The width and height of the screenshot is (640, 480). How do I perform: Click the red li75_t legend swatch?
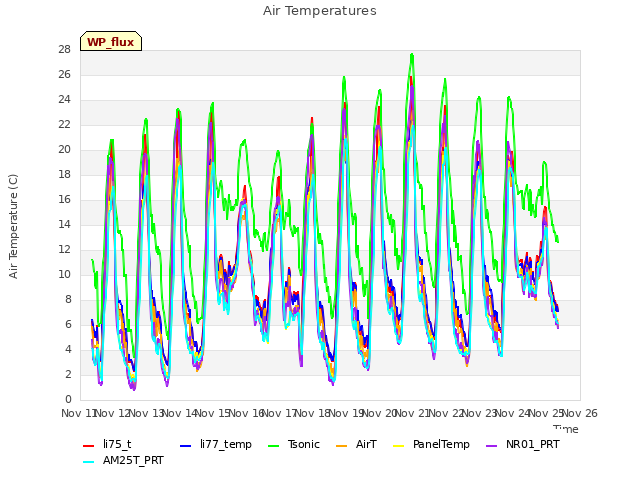pos(89,446)
